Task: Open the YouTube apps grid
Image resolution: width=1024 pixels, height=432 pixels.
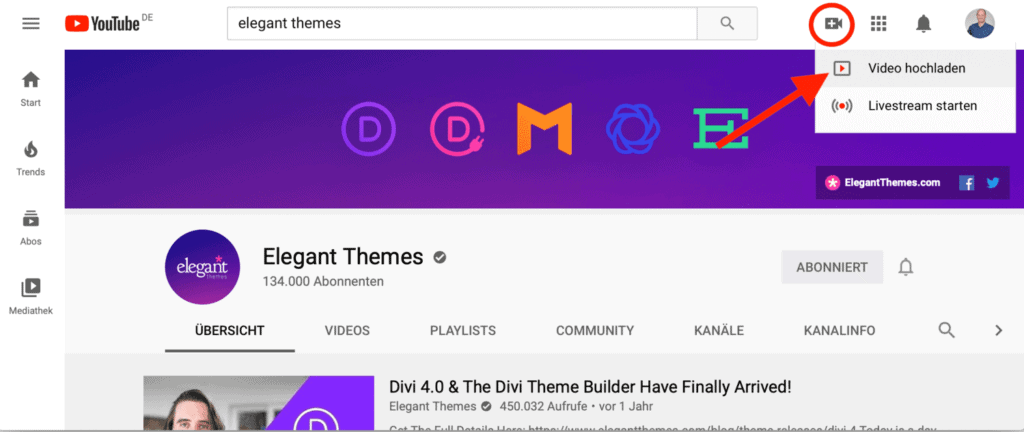Action: (879, 24)
